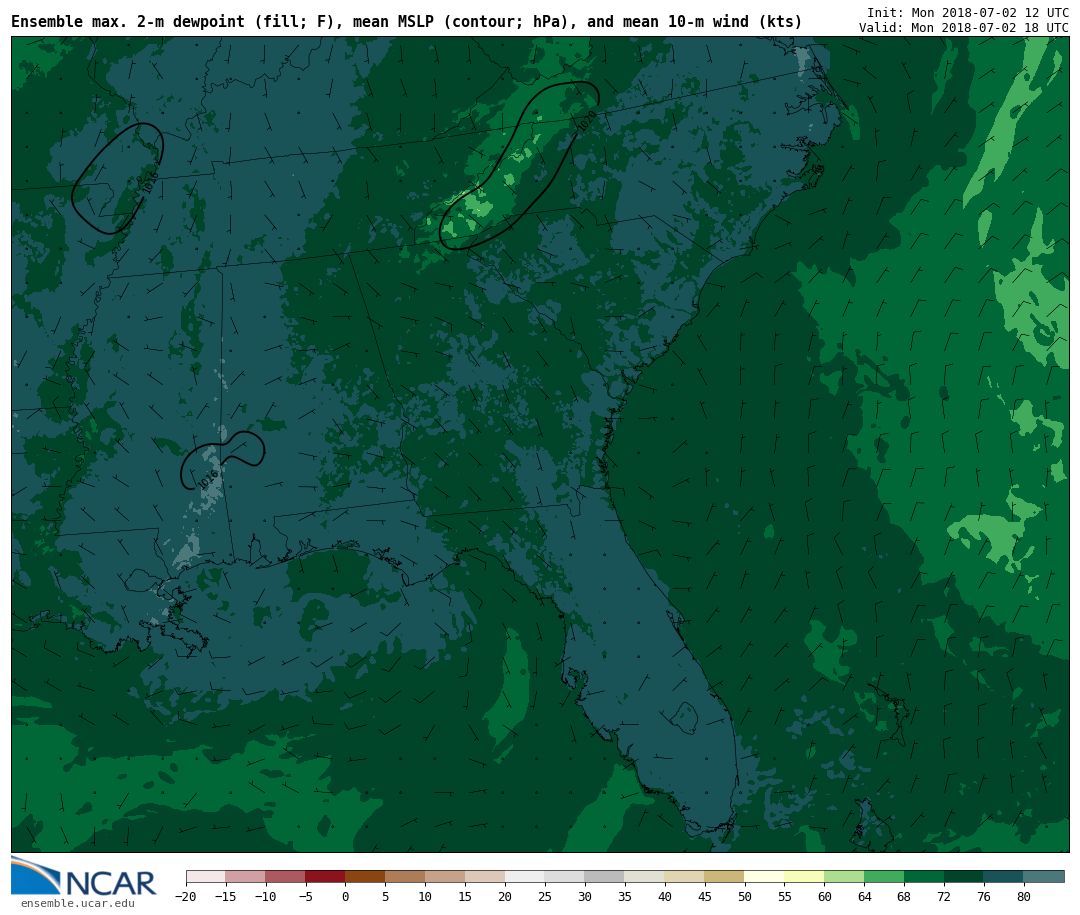The width and height of the screenshot is (1080, 915).
Task: Click the colorbar tick label 72
Action: [944, 896]
